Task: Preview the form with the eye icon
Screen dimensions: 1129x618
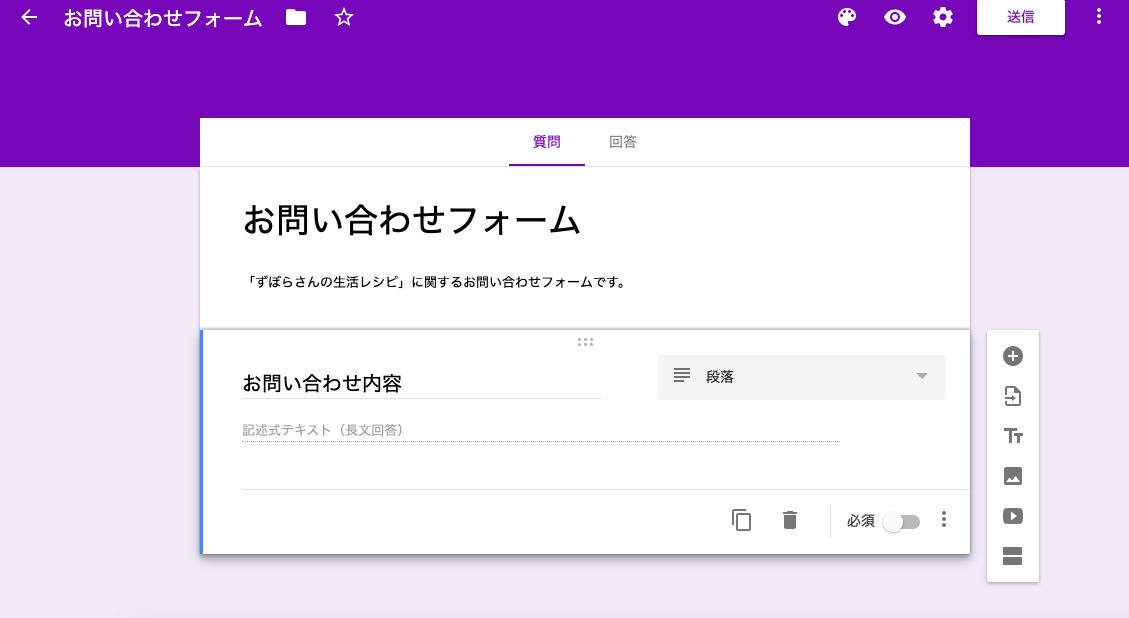Action: (895, 17)
